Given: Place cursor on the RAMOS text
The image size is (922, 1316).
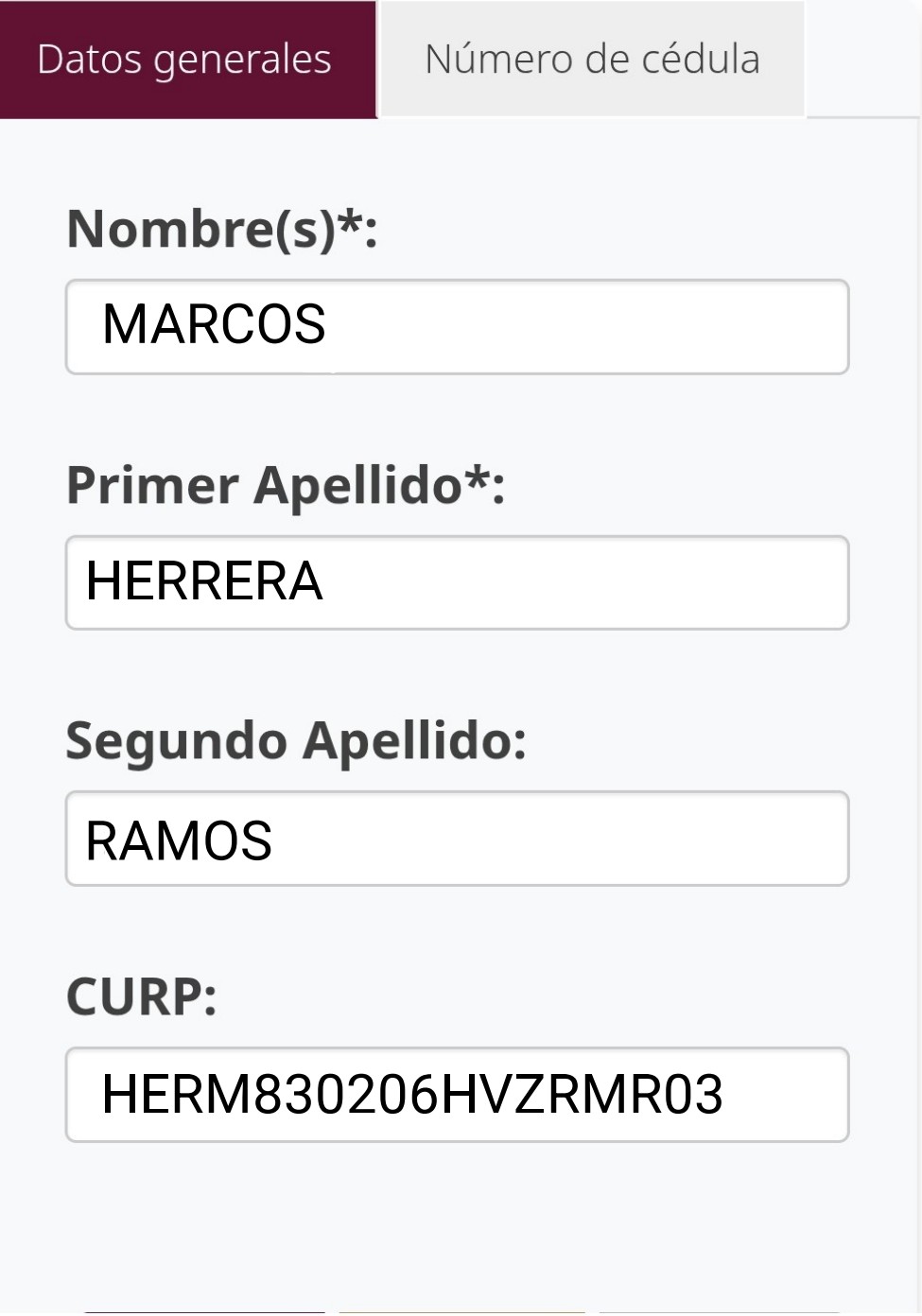Looking at the screenshot, I should (x=179, y=840).
